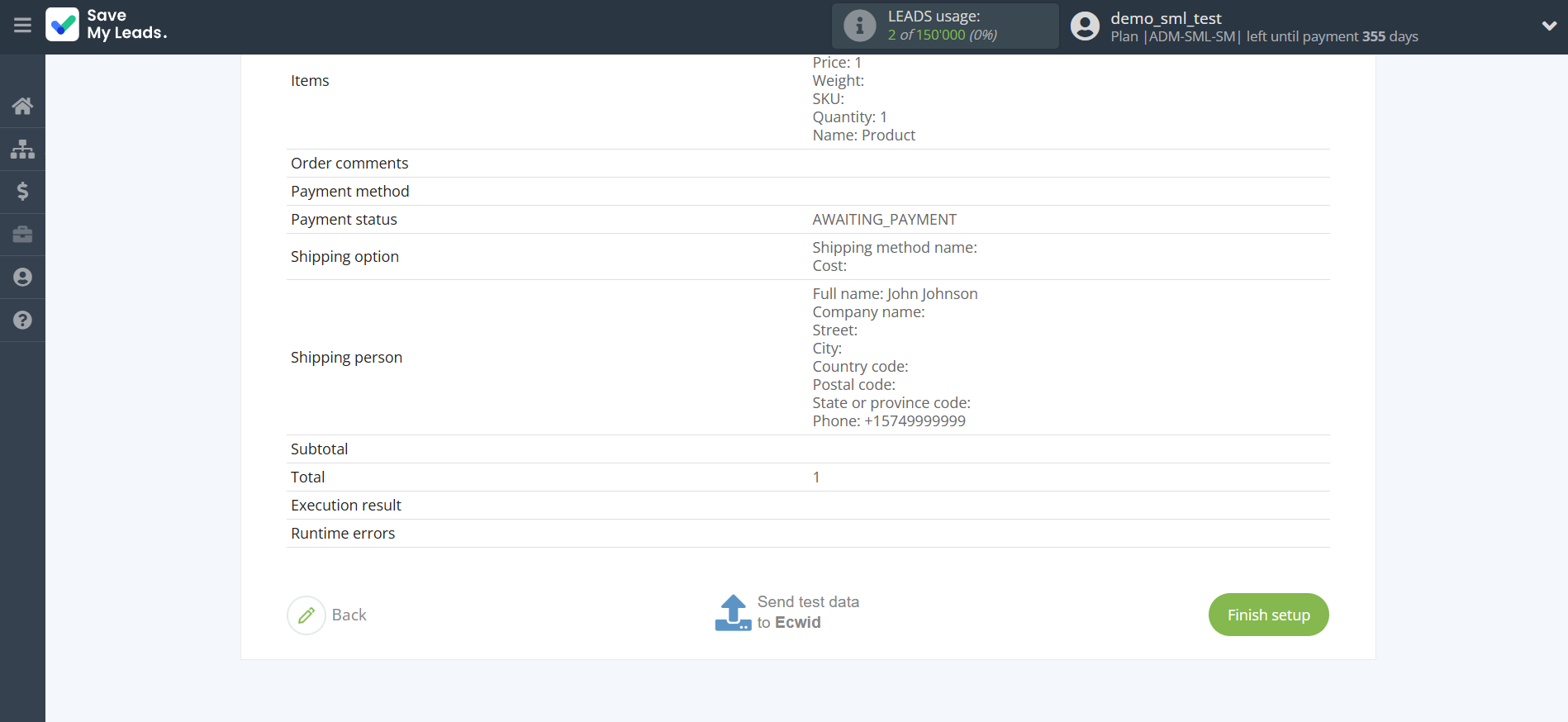Open help via the question mark icon

22,321
